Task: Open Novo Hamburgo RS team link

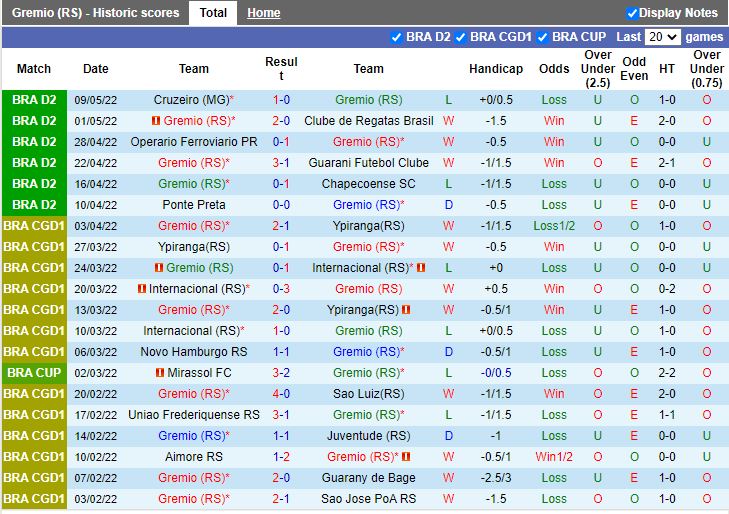Action: click(194, 352)
